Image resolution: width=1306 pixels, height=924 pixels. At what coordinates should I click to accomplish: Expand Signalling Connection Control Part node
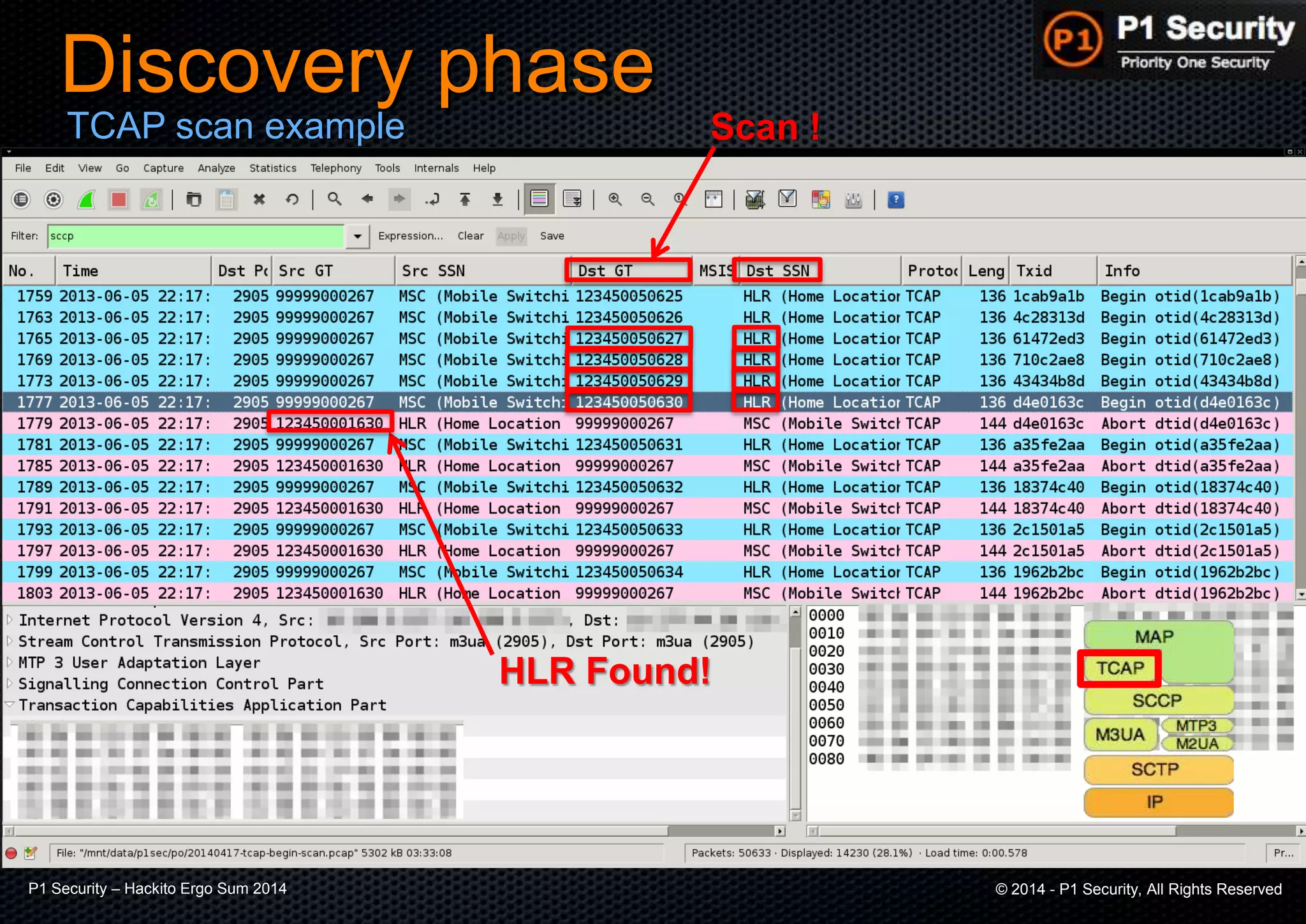(x=10, y=684)
